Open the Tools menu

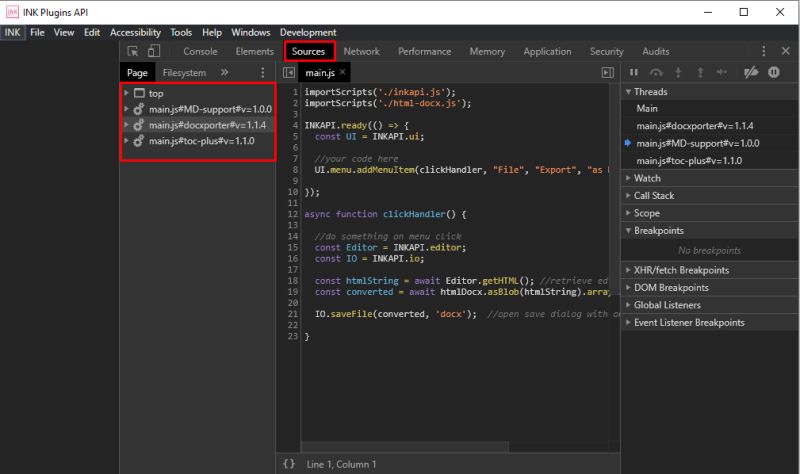[x=181, y=32]
